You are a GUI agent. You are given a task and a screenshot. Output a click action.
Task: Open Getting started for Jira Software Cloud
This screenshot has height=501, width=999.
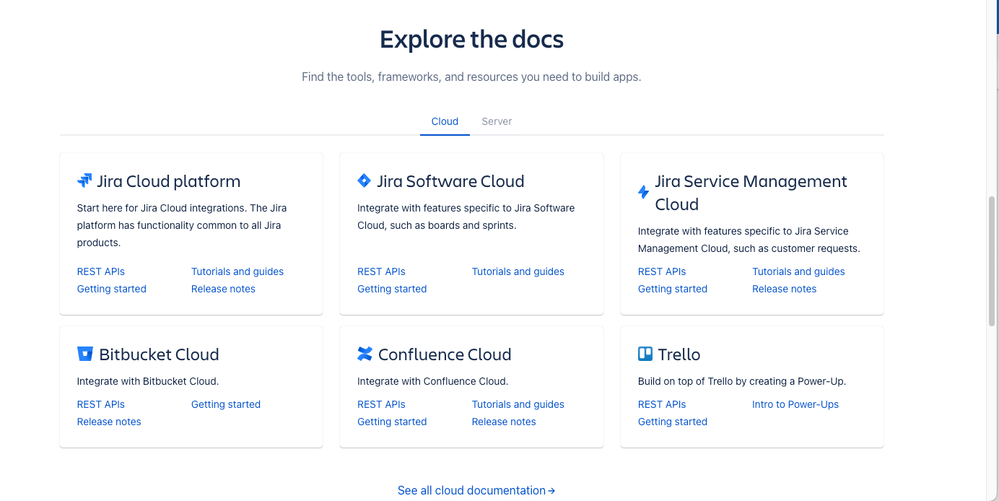click(392, 289)
